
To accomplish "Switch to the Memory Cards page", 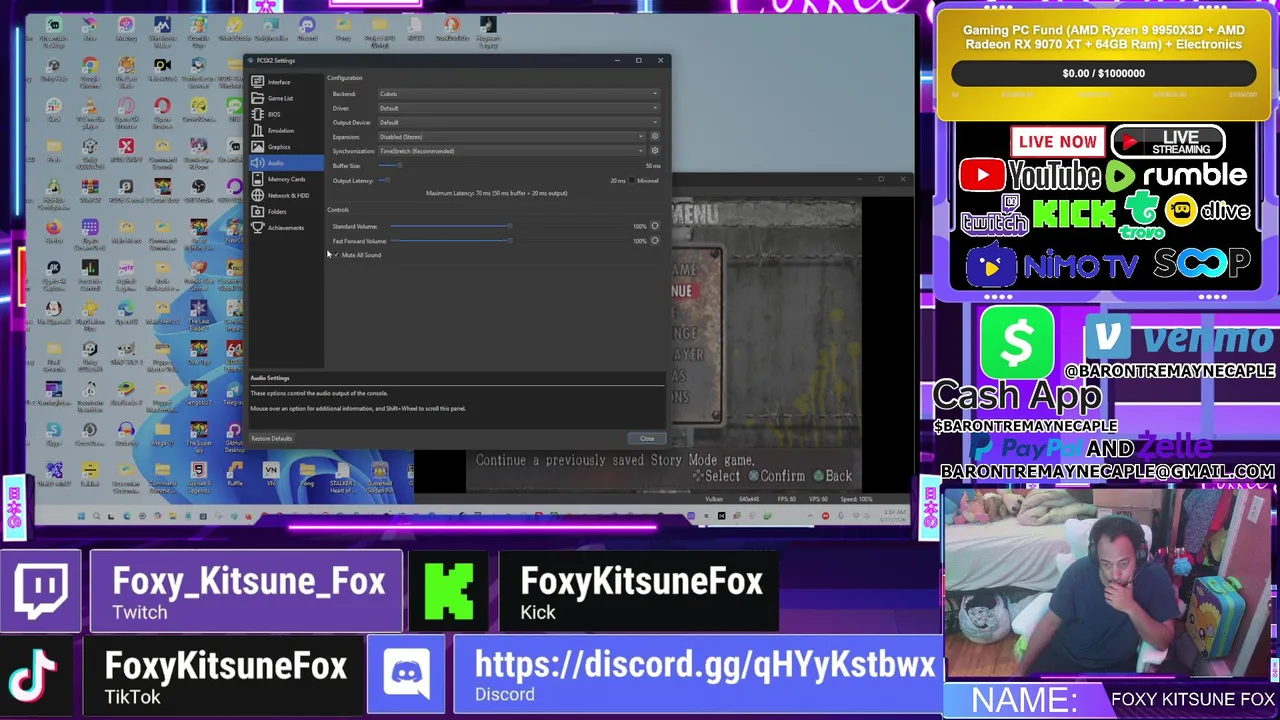I will click(287, 179).
